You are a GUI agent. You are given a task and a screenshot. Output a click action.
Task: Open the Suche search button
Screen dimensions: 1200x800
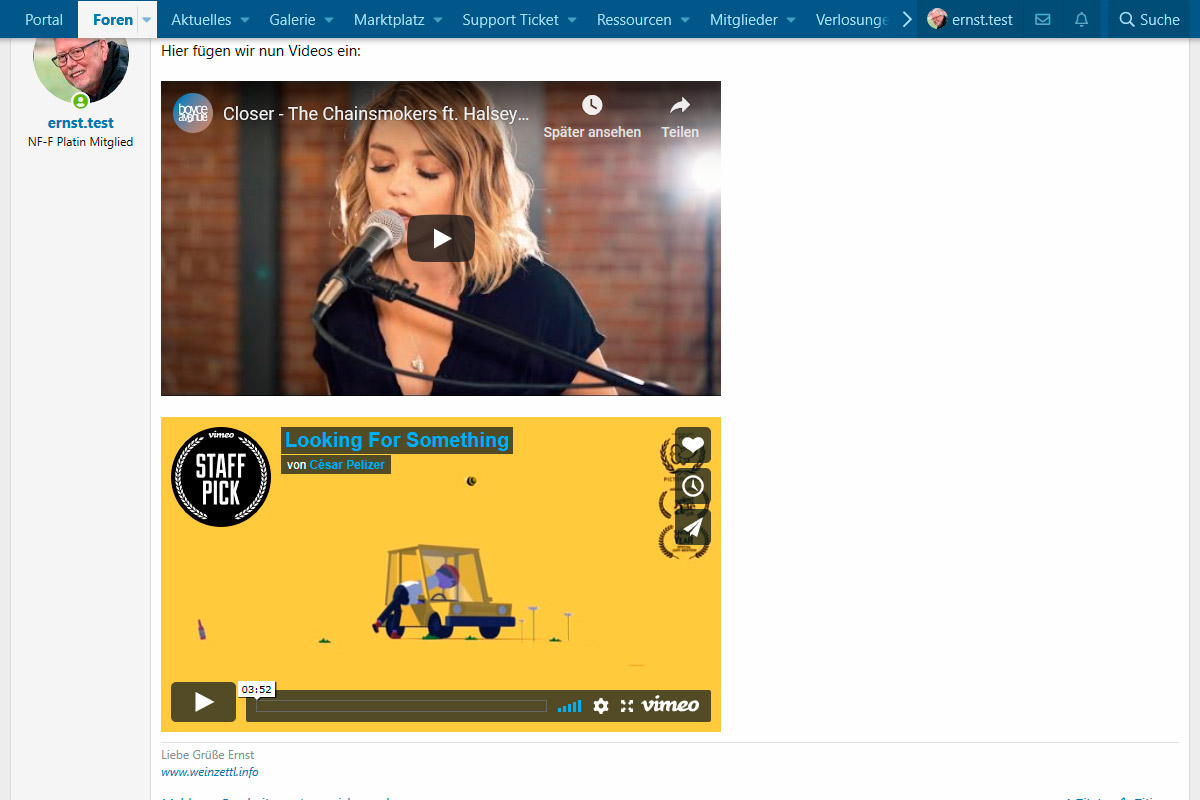point(1150,19)
